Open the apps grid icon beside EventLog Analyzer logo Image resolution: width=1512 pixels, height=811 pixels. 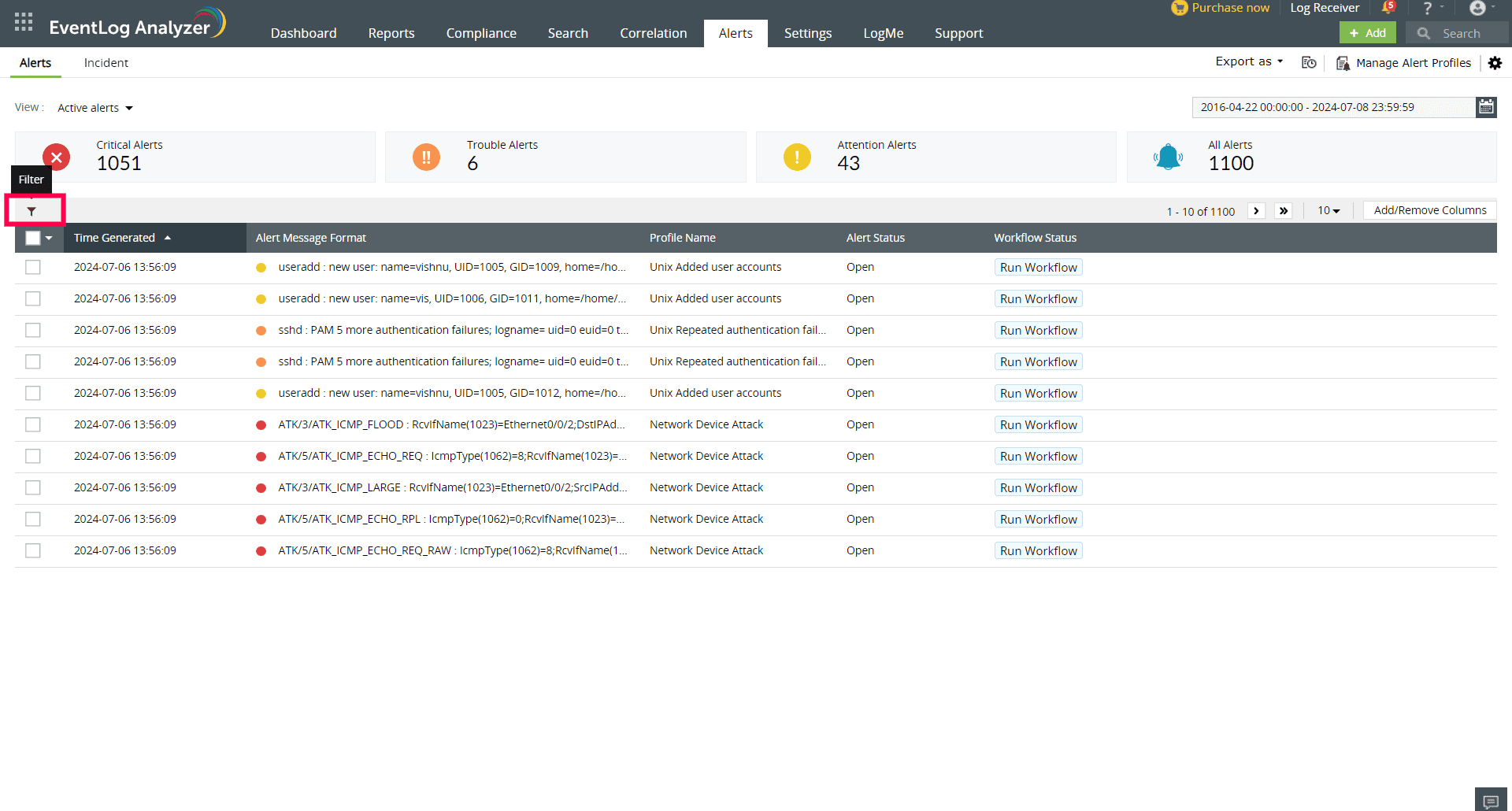point(23,21)
